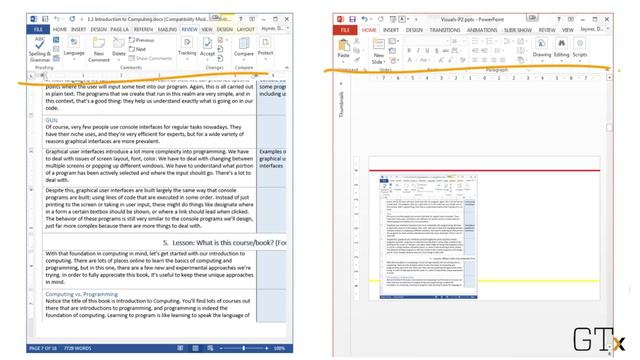Switch to Word's INSERT tab
This screenshot has height=360, width=640.
(x=78, y=29)
